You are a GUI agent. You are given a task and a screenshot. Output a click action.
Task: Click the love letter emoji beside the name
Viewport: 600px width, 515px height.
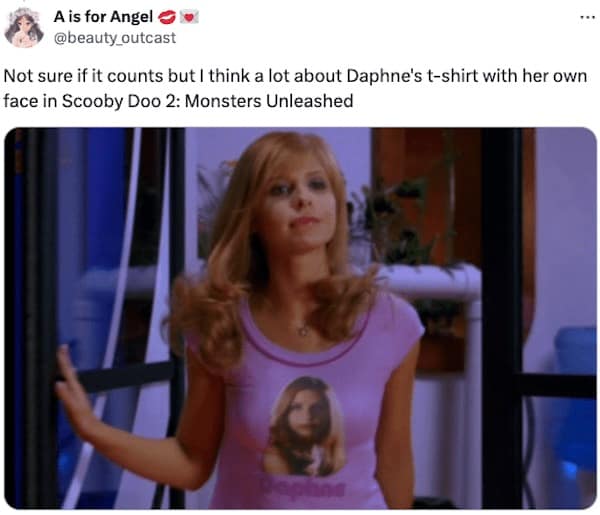(189, 17)
